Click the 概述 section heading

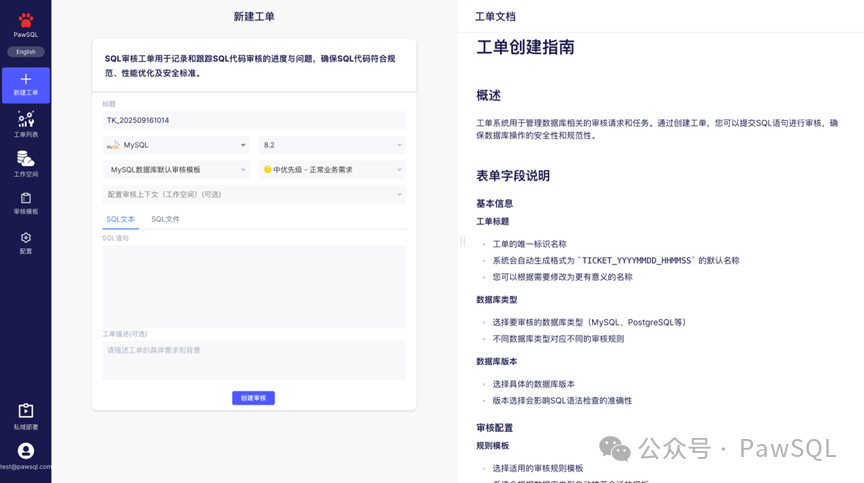point(488,95)
